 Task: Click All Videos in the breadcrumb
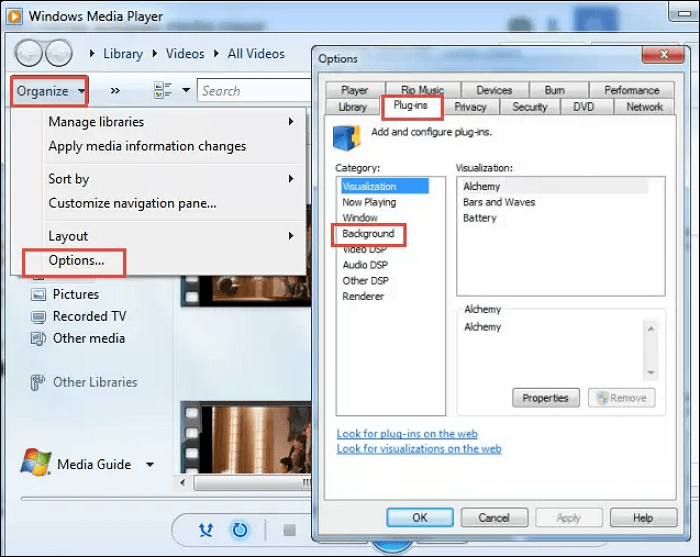pos(256,54)
